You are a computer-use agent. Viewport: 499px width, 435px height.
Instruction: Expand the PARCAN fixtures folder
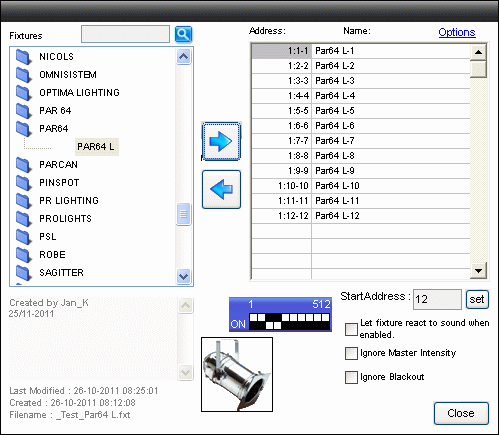pyautogui.click(x=23, y=165)
